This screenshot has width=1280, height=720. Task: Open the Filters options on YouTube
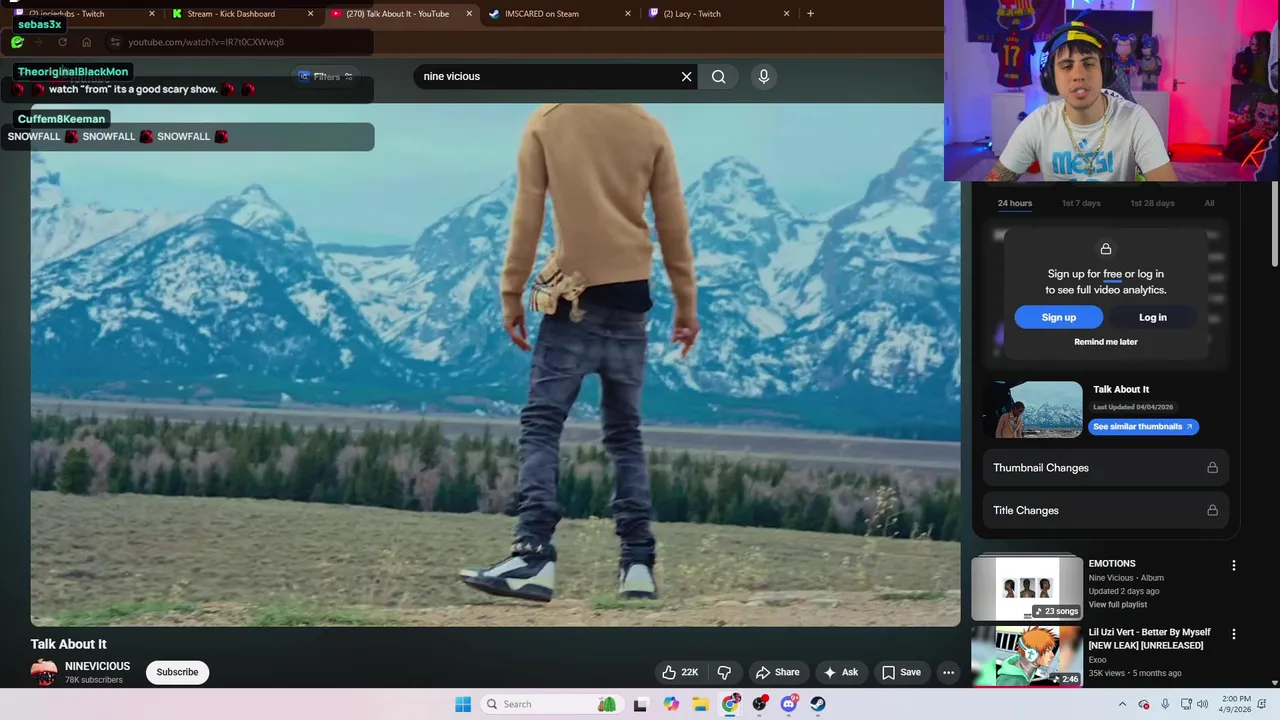click(326, 76)
